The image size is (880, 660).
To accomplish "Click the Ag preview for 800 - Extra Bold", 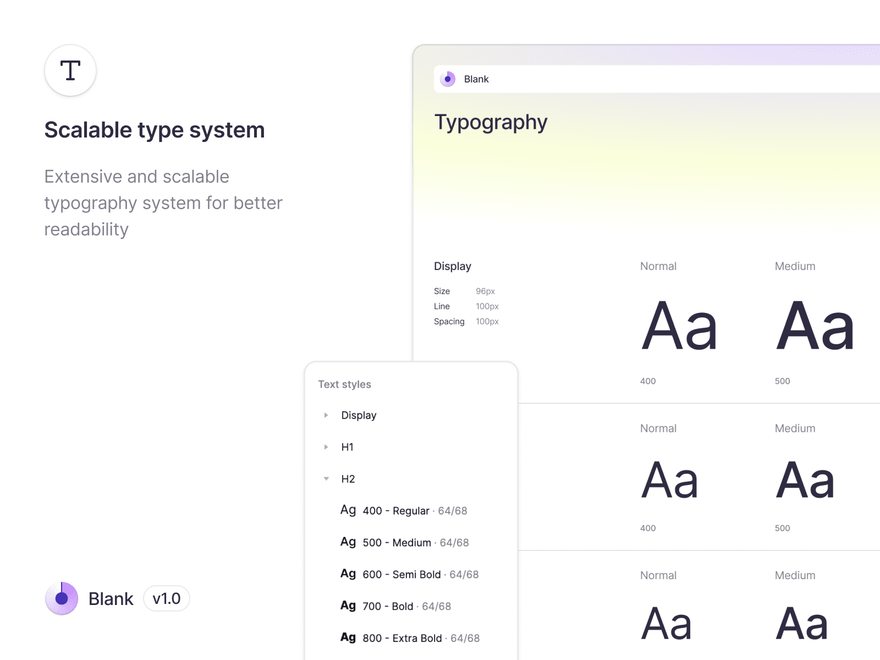I will (x=348, y=638).
